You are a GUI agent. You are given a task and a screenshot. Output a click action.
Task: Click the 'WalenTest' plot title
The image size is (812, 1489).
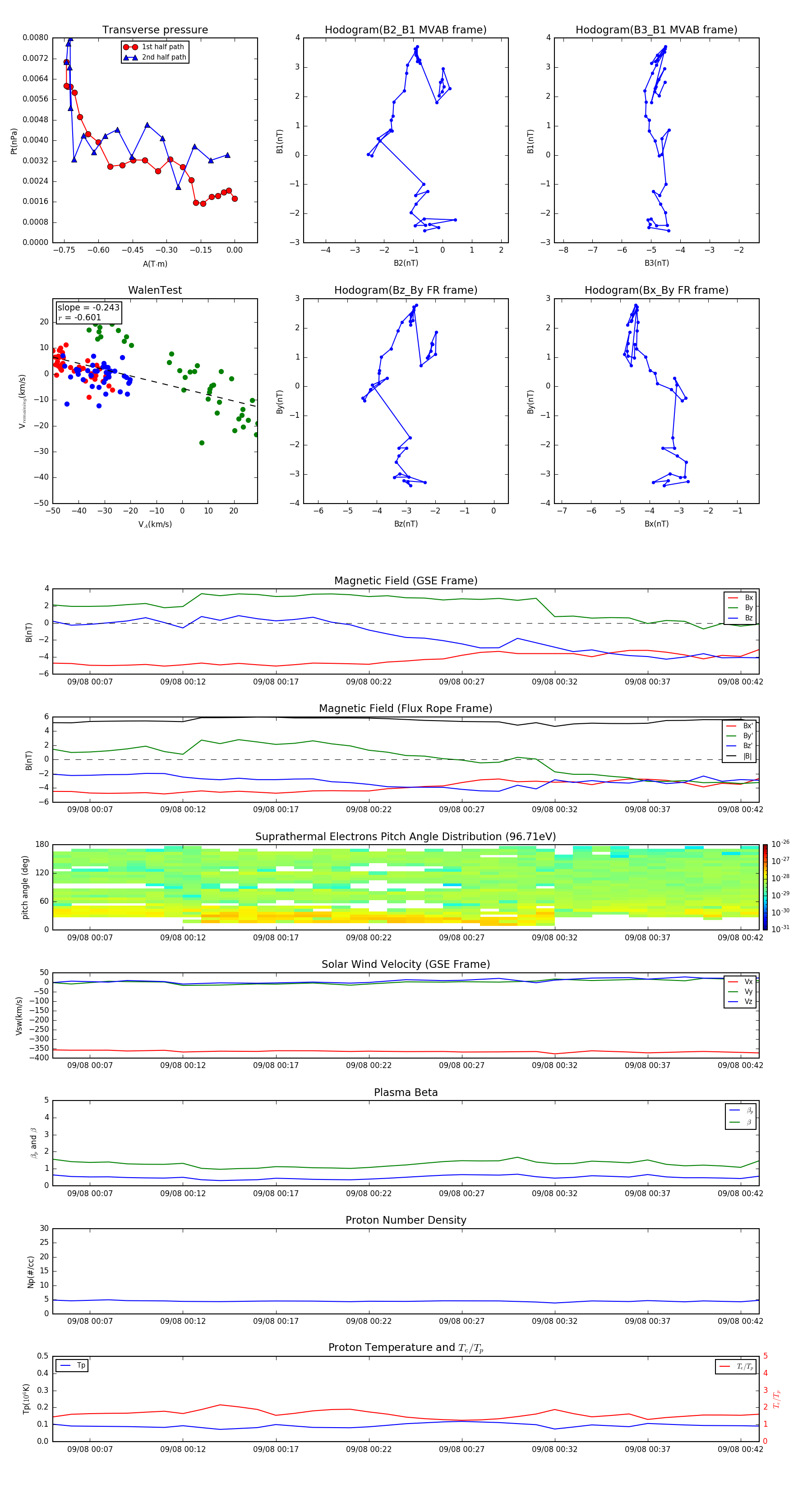click(155, 290)
